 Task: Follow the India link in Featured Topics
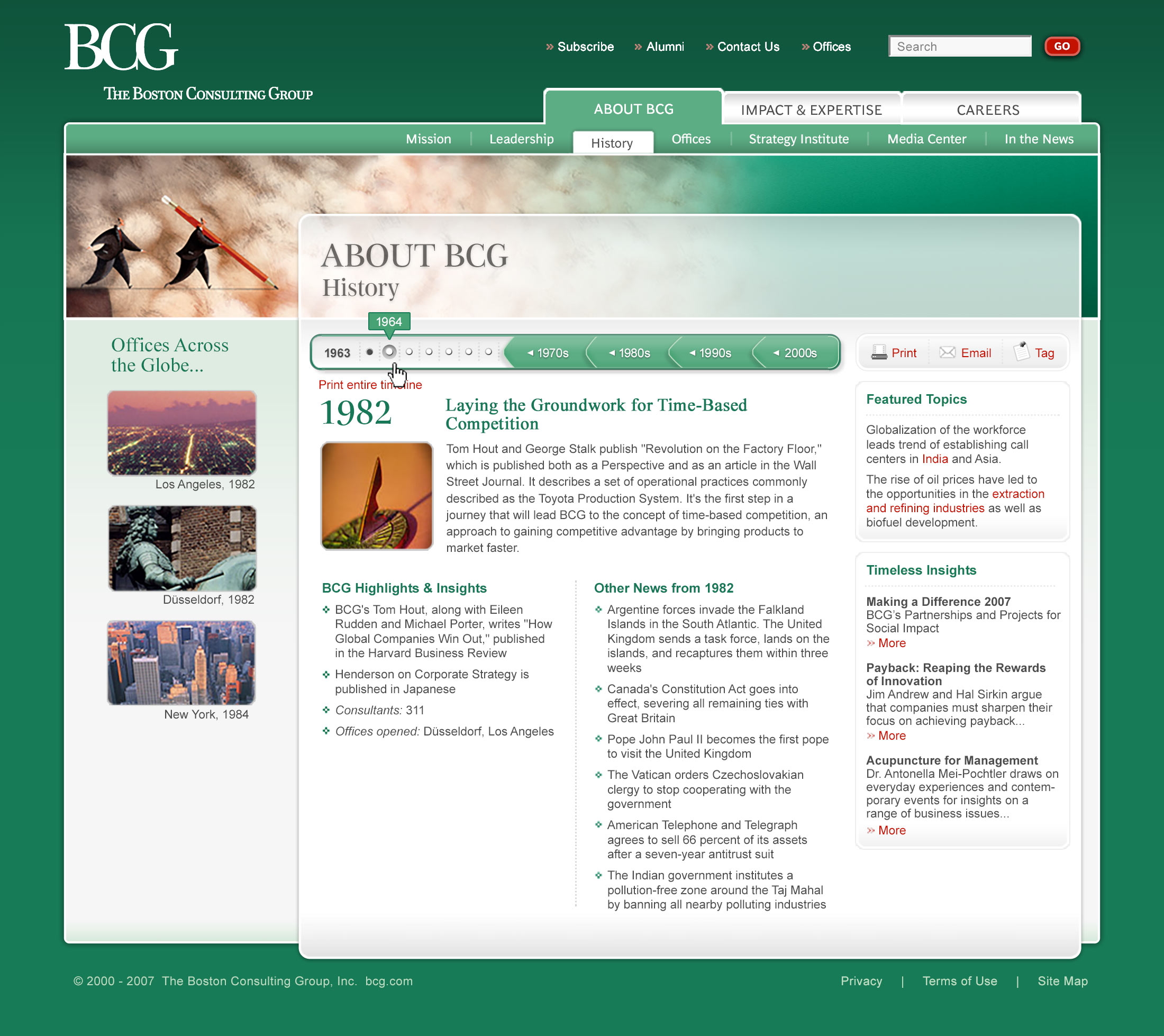point(934,459)
